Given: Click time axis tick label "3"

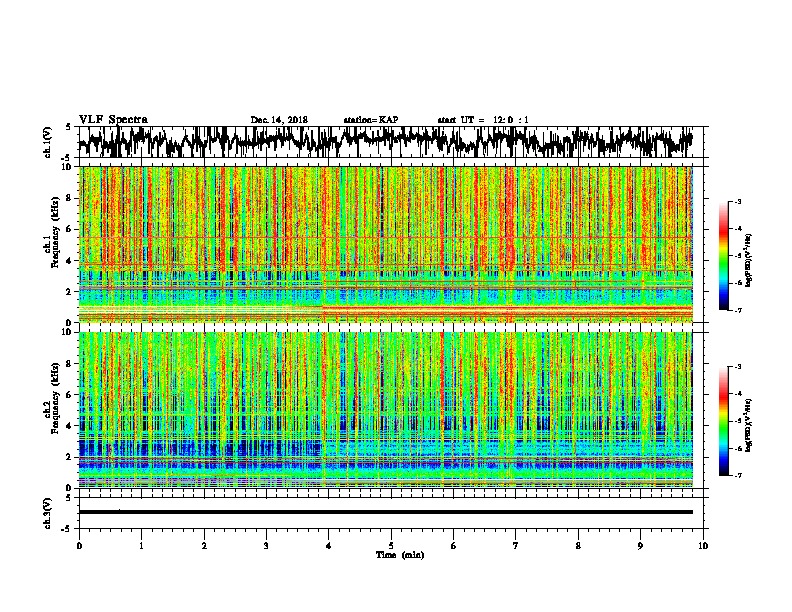Looking at the screenshot, I should (266, 546).
